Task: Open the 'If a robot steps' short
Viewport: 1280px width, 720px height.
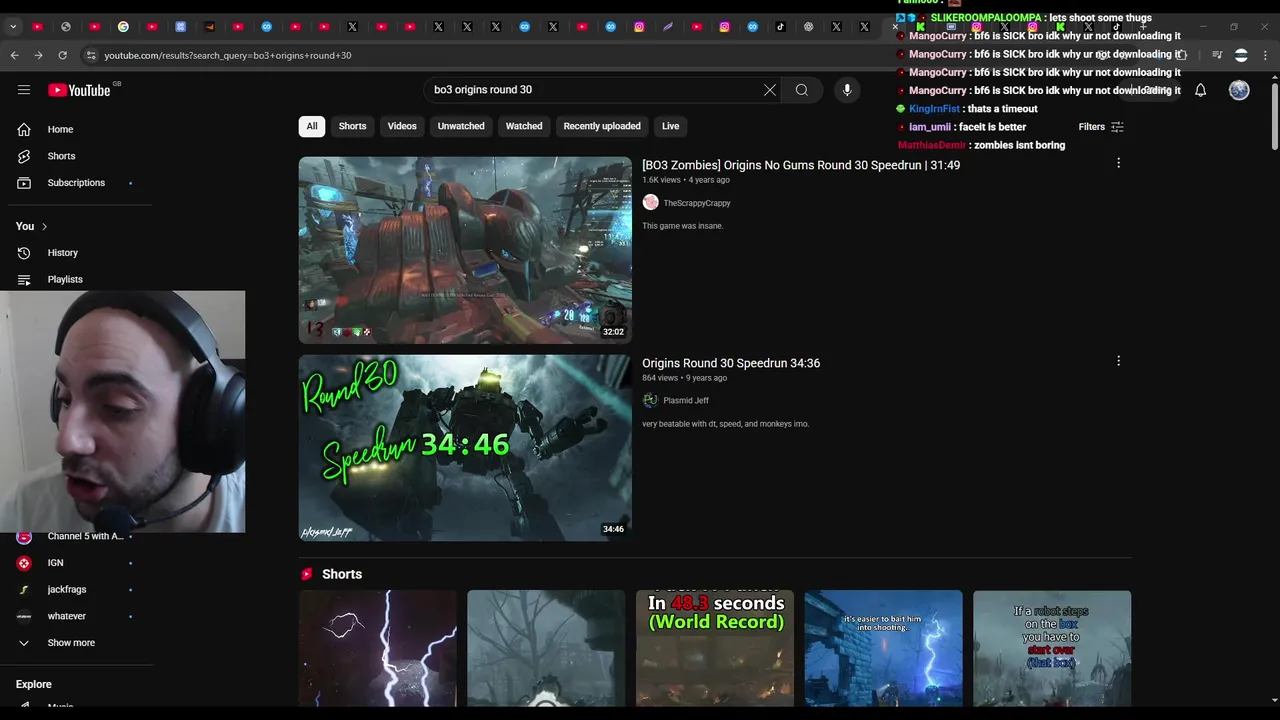Action: (x=1052, y=649)
